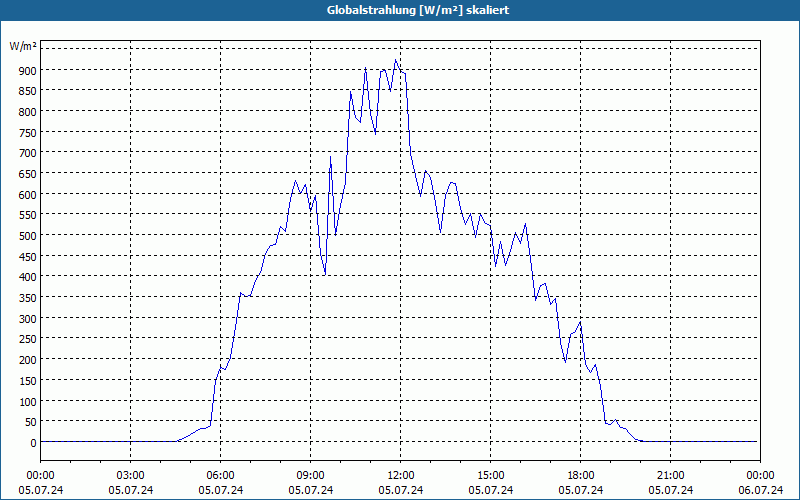Select the 21:00 time label
Screen dimensions: 800x500
point(670,476)
